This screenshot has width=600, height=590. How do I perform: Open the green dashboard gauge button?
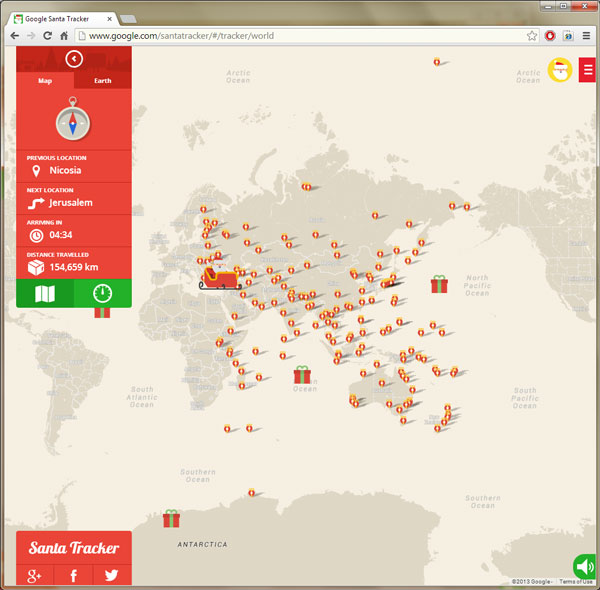[x=103, y=293]
